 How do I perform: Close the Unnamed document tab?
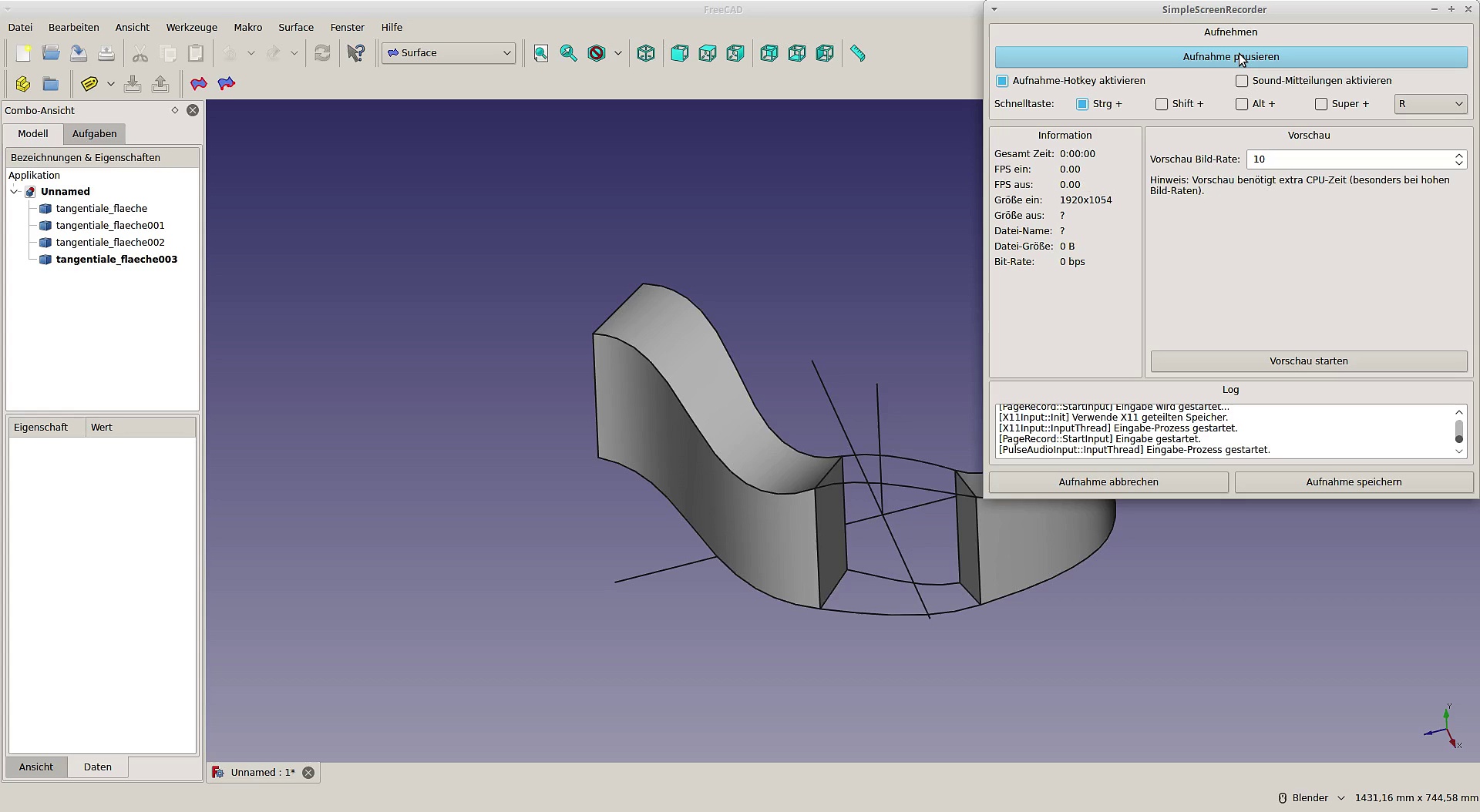click(x=308, y=773)
